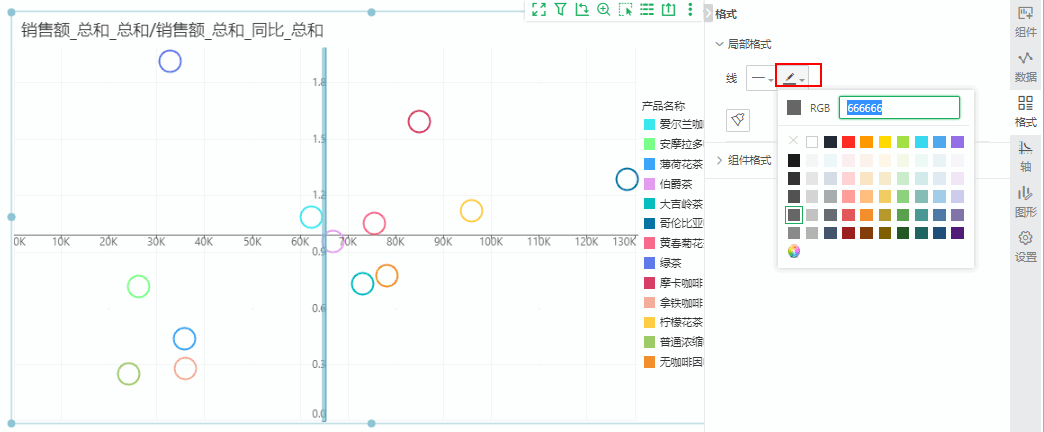
Task: Open the filter funnel icon in chart toolbar
Action: pyautogui.click(x=561, y=9)
